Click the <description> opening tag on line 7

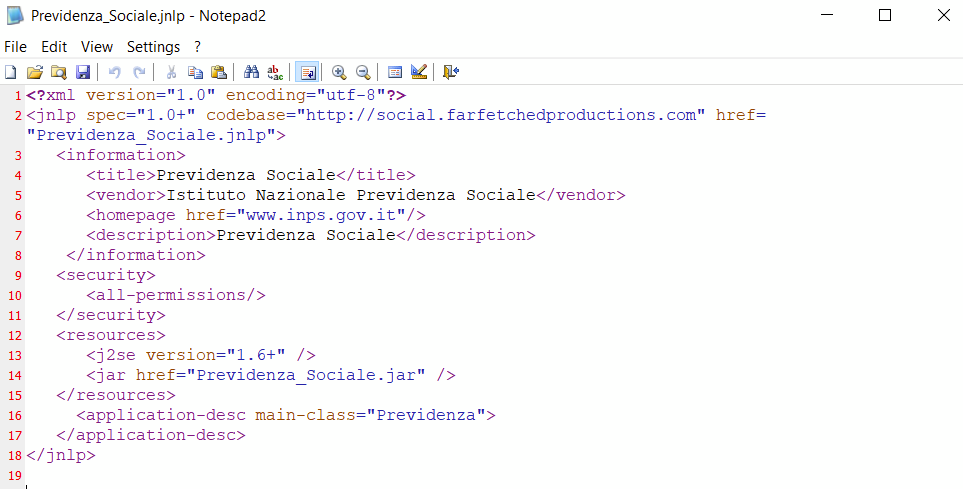[x=151, y=235]
